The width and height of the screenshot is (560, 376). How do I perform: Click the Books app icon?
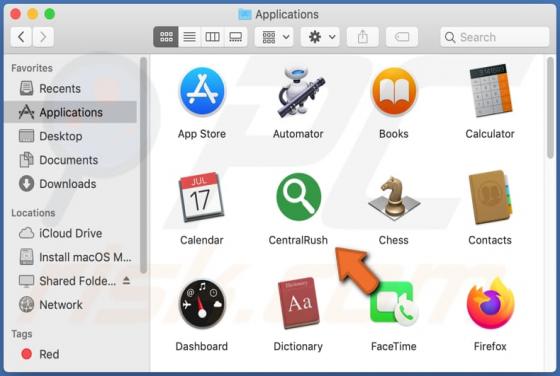[x=394, y=92]
